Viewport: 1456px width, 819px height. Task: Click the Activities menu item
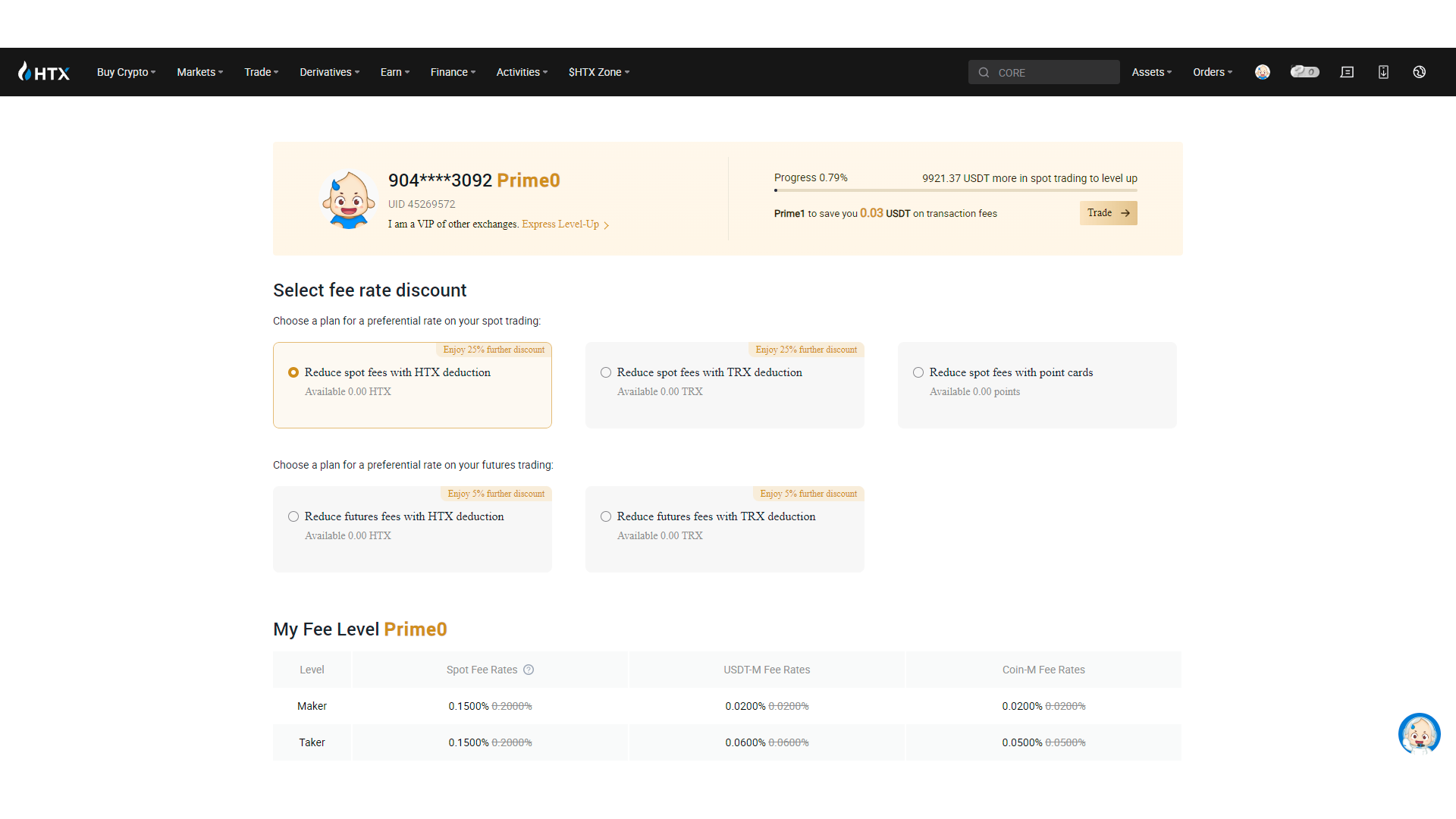point(518,72)
